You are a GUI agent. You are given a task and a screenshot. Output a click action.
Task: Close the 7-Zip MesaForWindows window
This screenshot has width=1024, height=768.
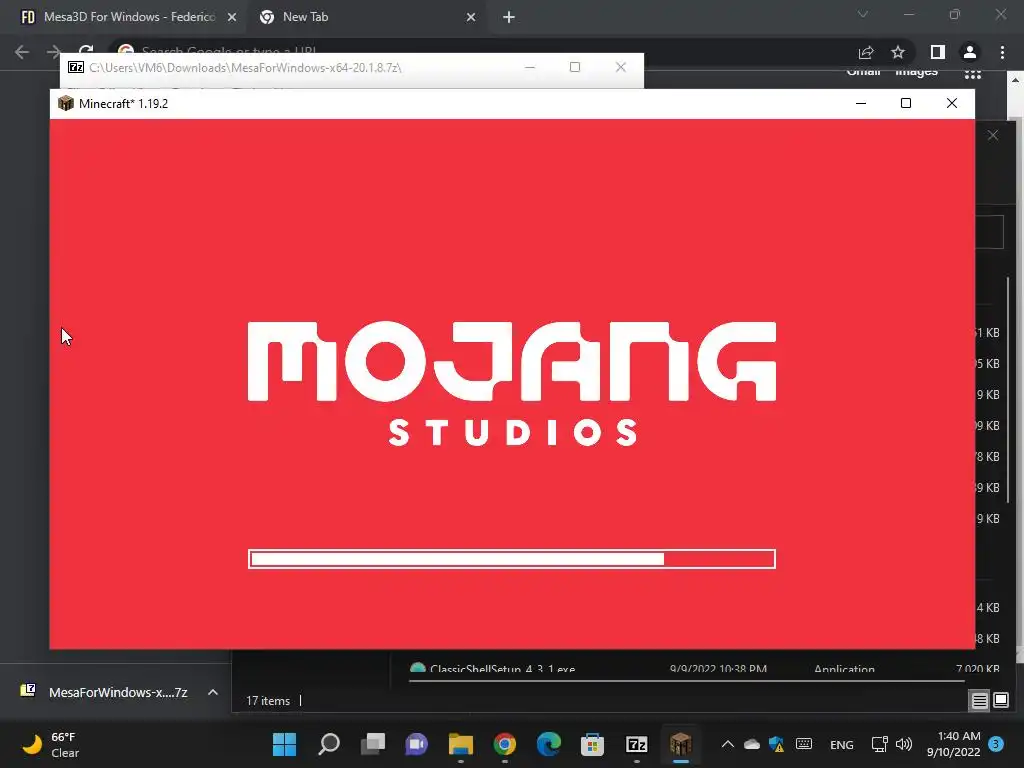pyautogui.click(x=620, y=67)
